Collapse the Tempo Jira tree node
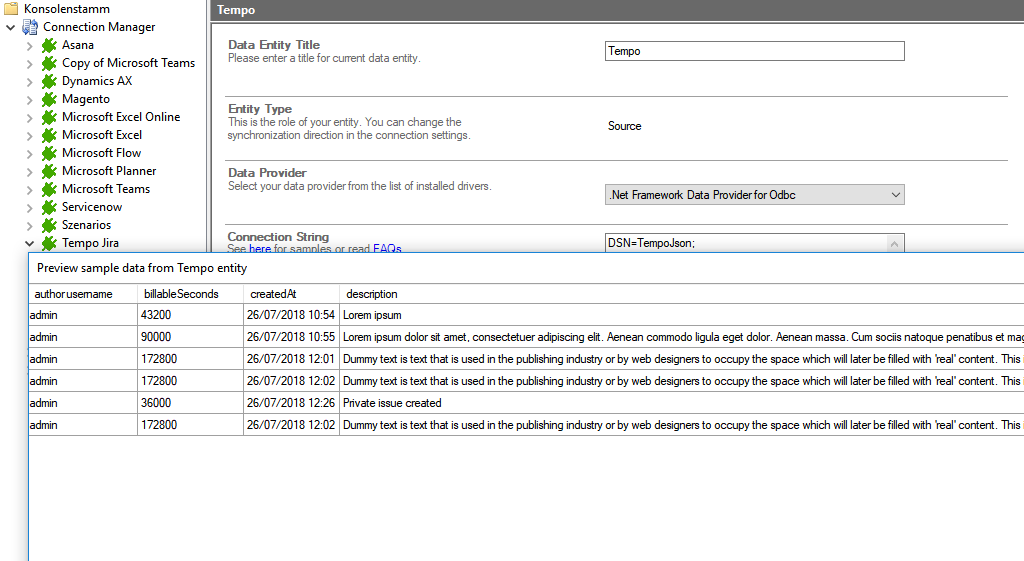This screenshot has width=1024, height=561. tap(29, 243)
